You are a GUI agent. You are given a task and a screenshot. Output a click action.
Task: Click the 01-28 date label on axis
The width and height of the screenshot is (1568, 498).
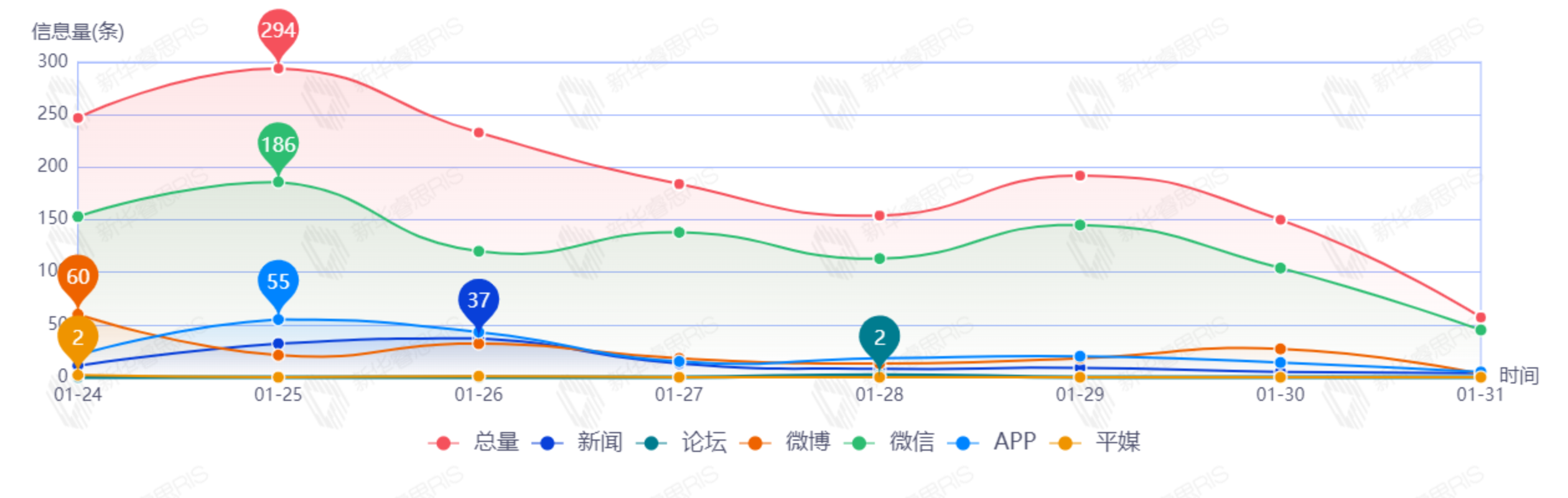(x=879, y=395)
